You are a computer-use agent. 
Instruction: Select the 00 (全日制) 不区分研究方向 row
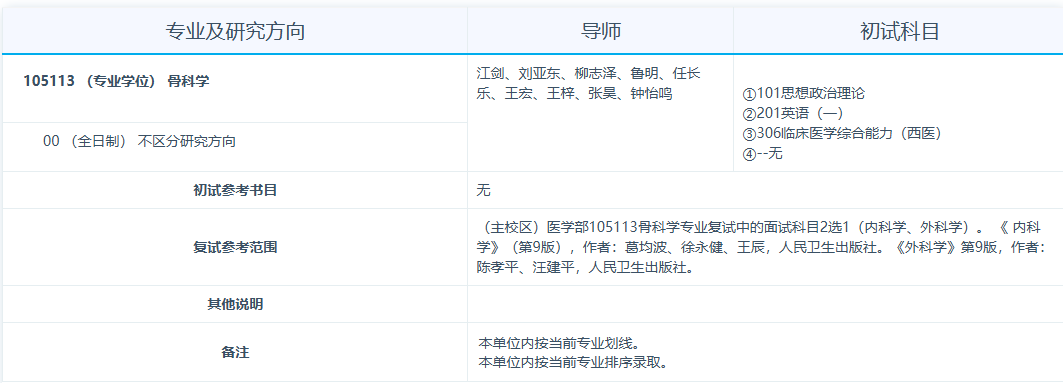[235, 146]
